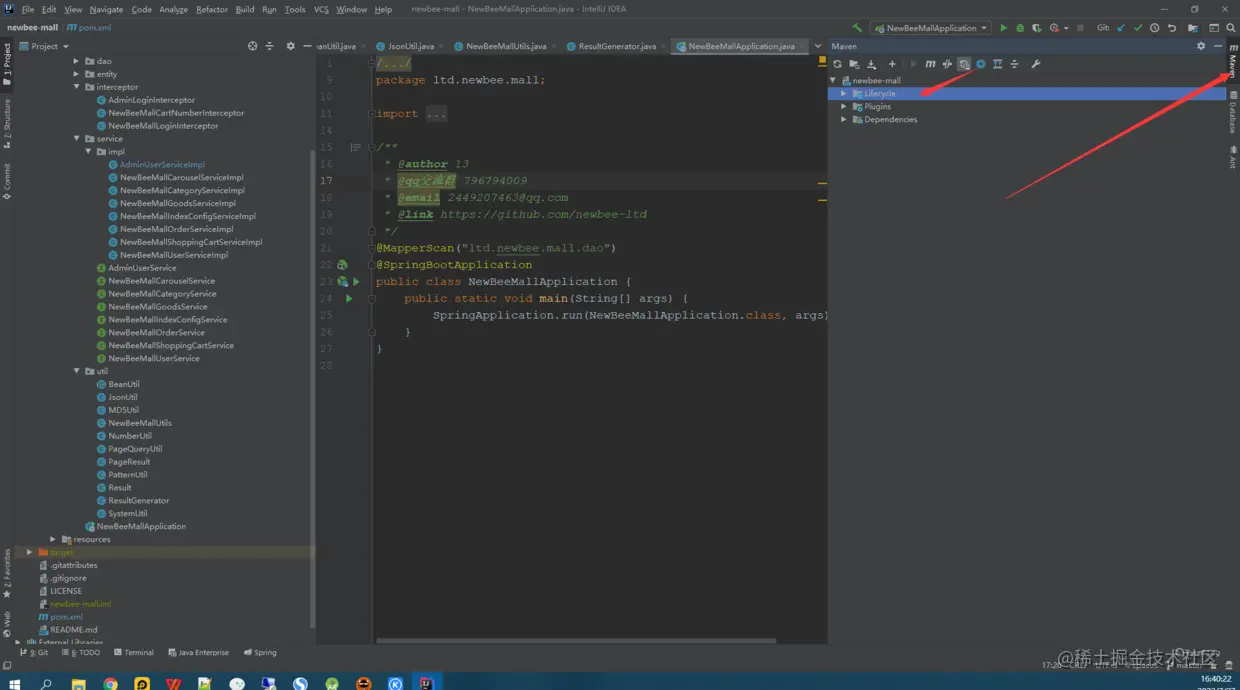Click the green Run button in toolbar

[1004, 28]
